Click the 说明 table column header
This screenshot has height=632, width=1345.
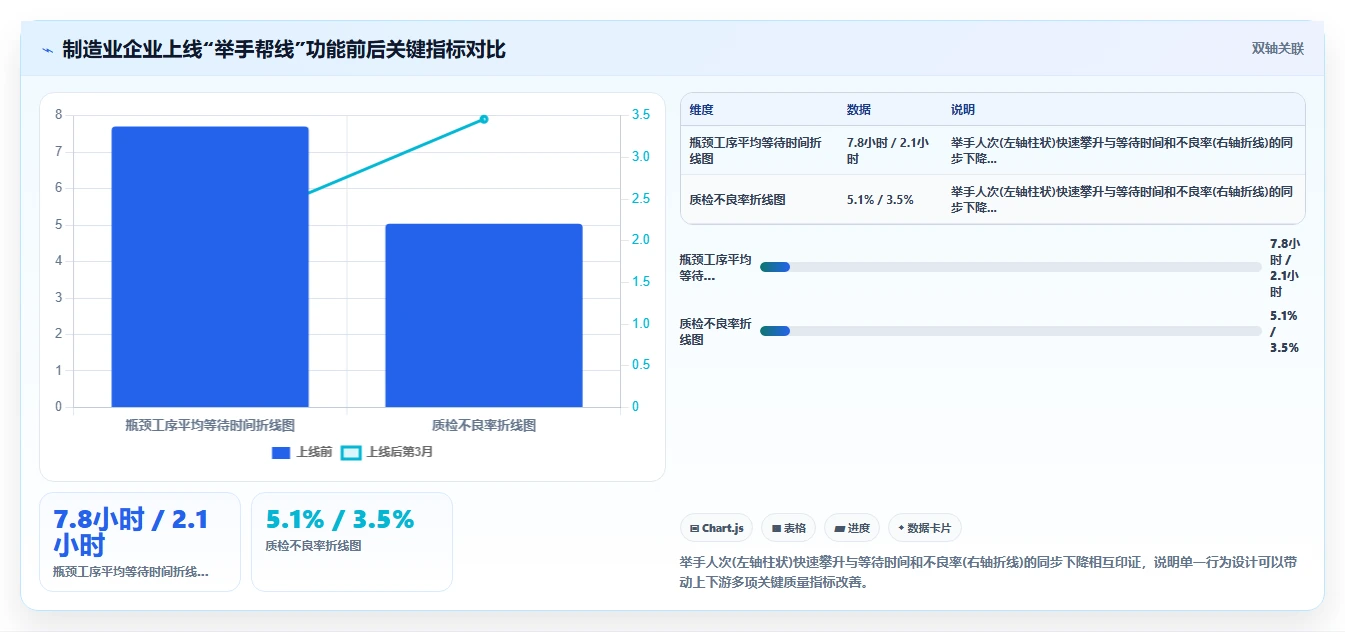[962, 110]
